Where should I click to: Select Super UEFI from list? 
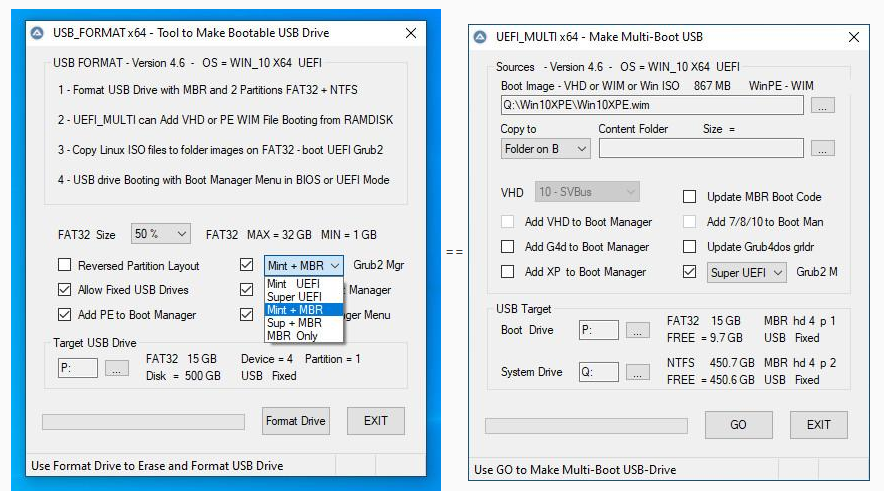(294, 297)
